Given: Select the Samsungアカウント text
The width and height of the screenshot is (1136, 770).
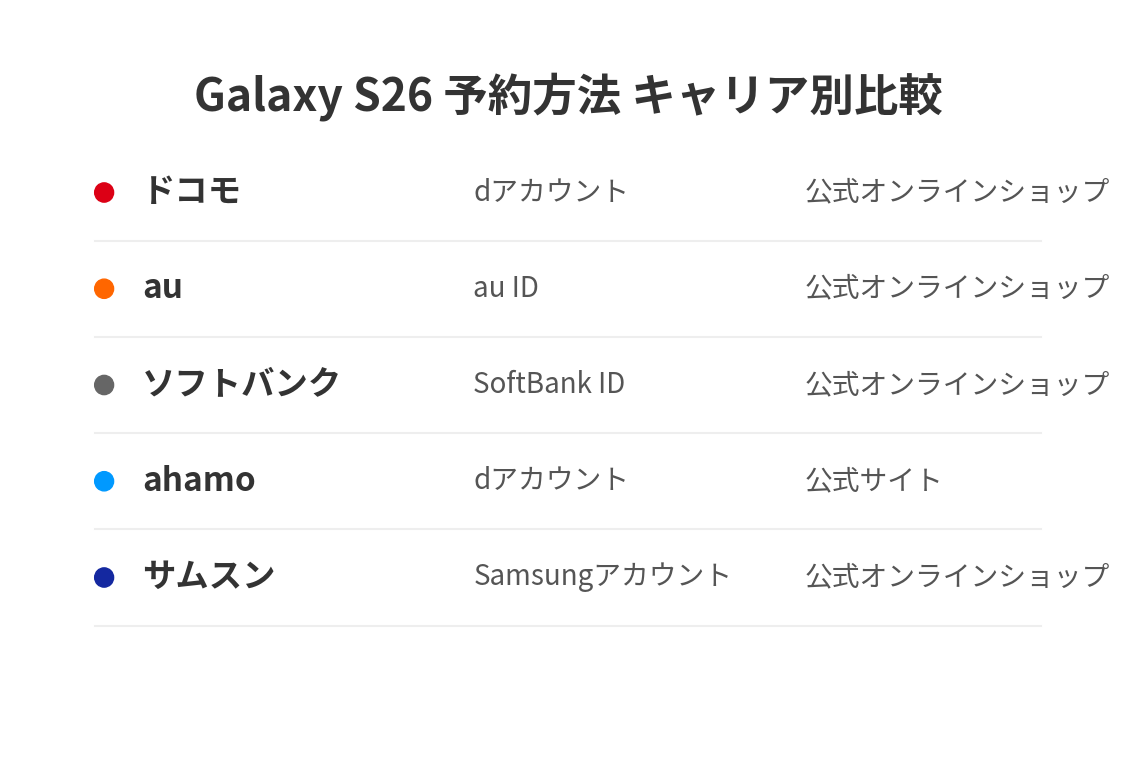Looking at the screenshot, I should [602, 575].
